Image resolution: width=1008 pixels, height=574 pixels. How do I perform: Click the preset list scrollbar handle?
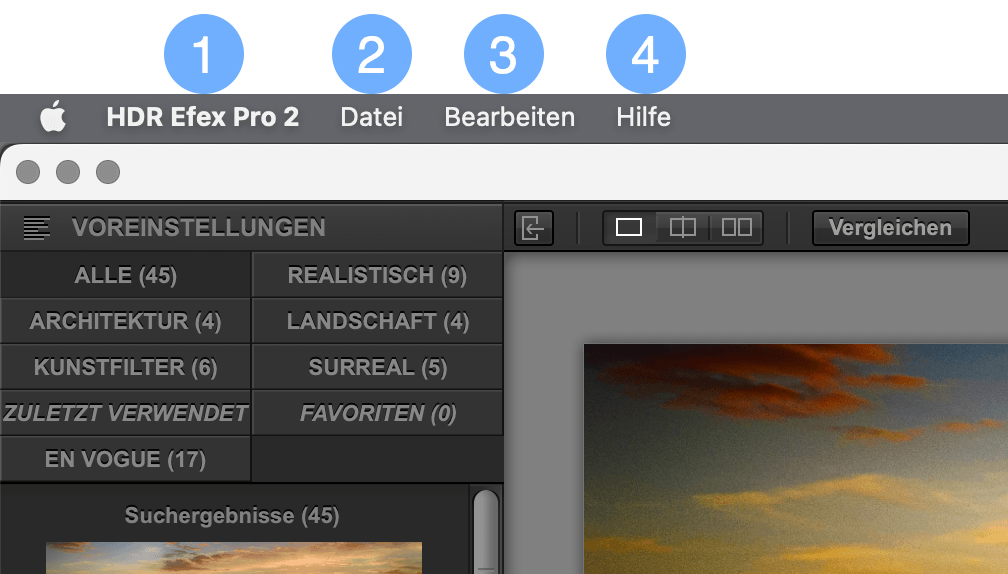click(486, 532)
